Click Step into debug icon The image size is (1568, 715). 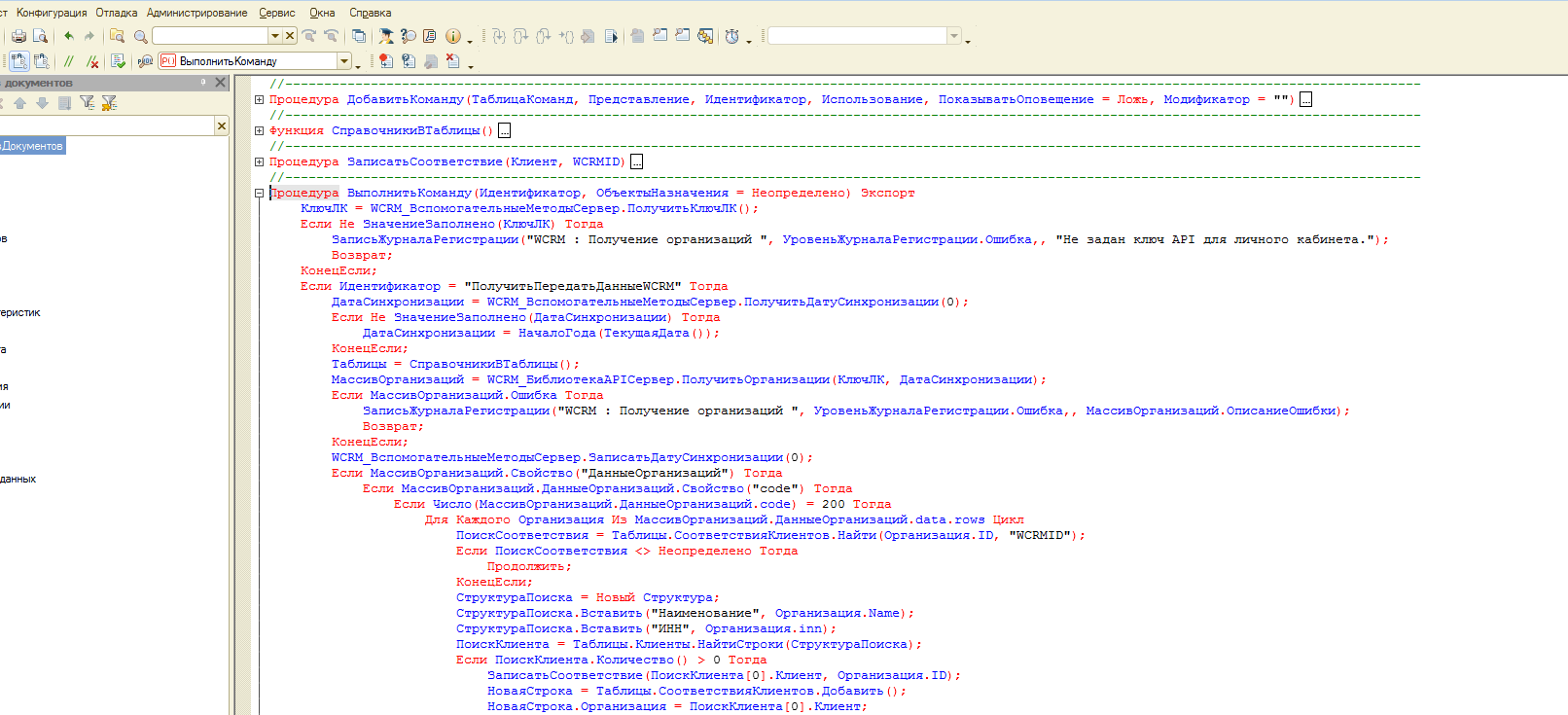click(499, 36)
